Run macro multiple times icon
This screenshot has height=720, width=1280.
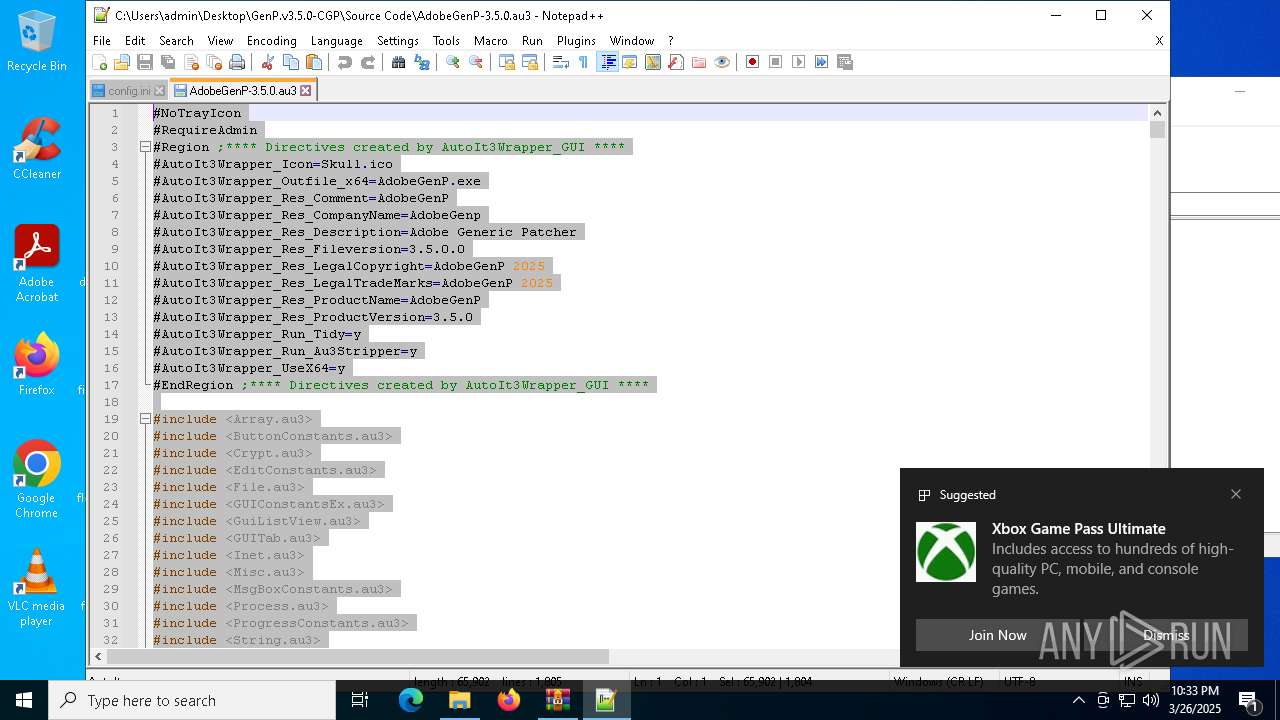[x=822, y=62]
